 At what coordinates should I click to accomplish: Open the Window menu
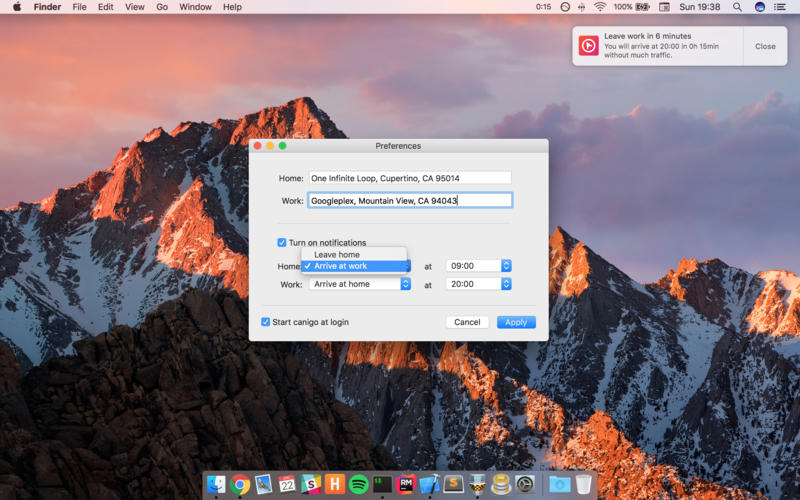[195, 7]
